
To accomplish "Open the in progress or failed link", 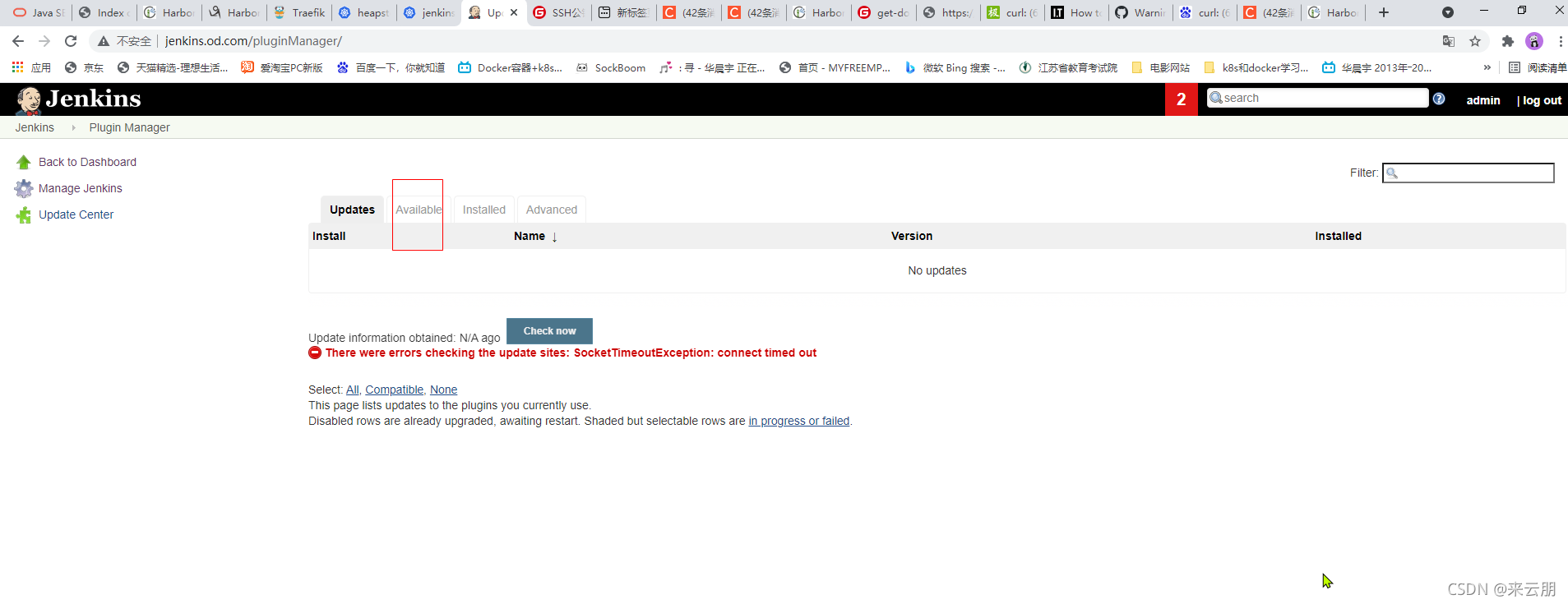I will click(x=798, y=421).
